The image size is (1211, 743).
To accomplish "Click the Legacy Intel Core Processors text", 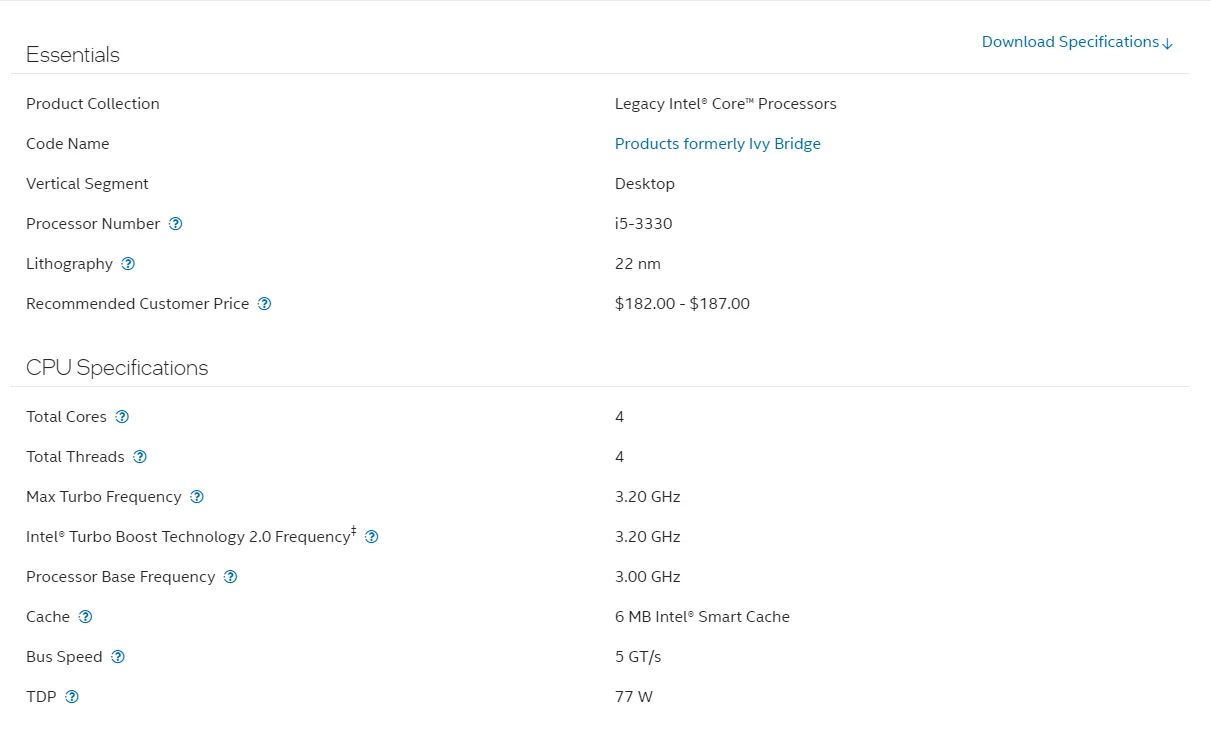I will tap(725, 104).
